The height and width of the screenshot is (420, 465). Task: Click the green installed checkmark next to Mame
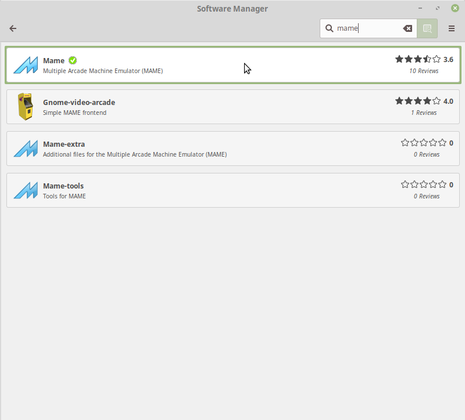click(73, 60)
